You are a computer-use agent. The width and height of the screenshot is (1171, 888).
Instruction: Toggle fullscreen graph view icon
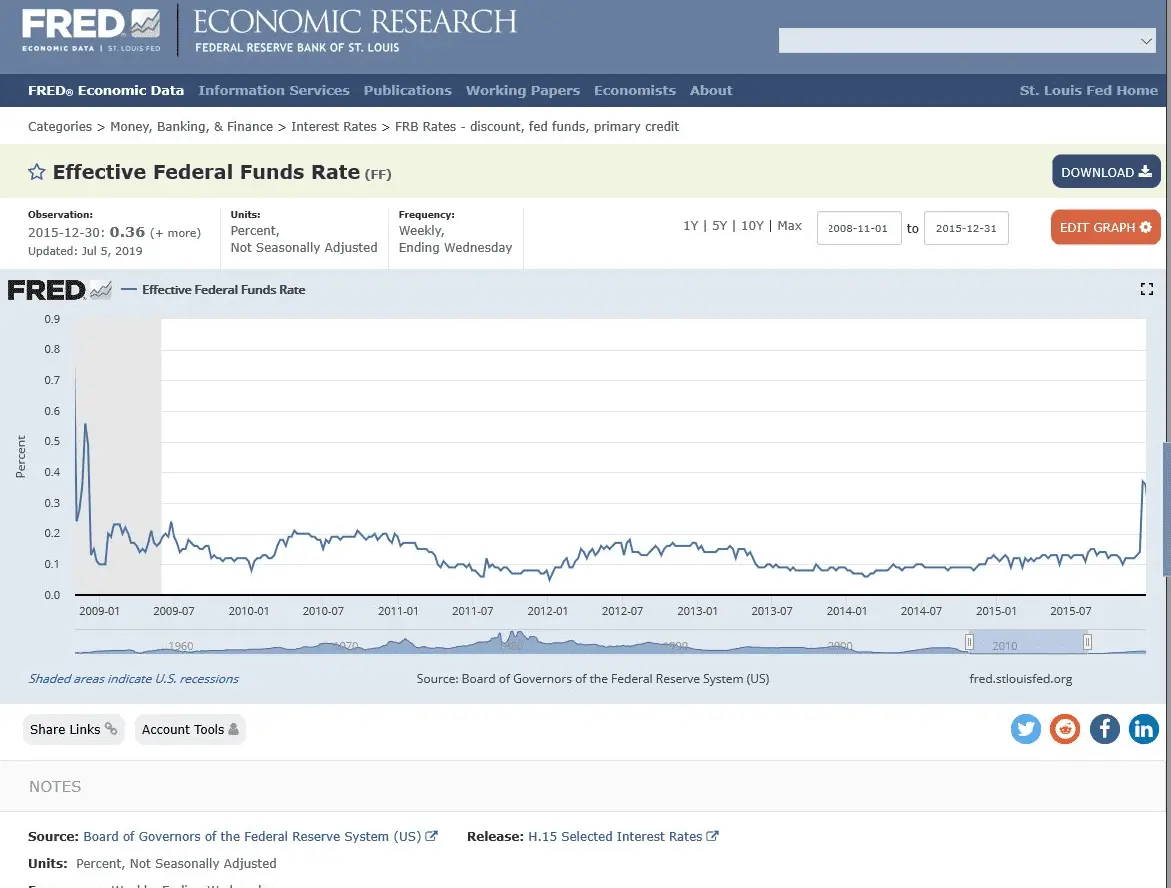click(1147, 289)
